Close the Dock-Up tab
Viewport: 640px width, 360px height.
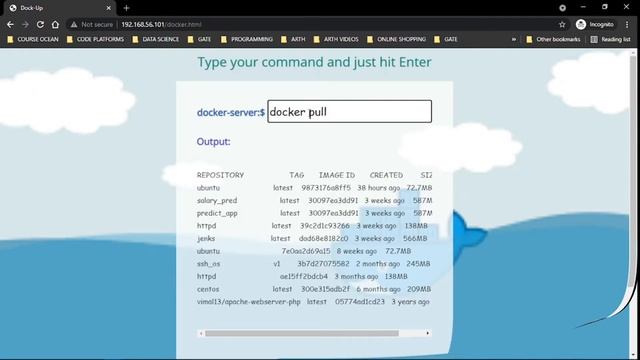[x=109, y=8]
